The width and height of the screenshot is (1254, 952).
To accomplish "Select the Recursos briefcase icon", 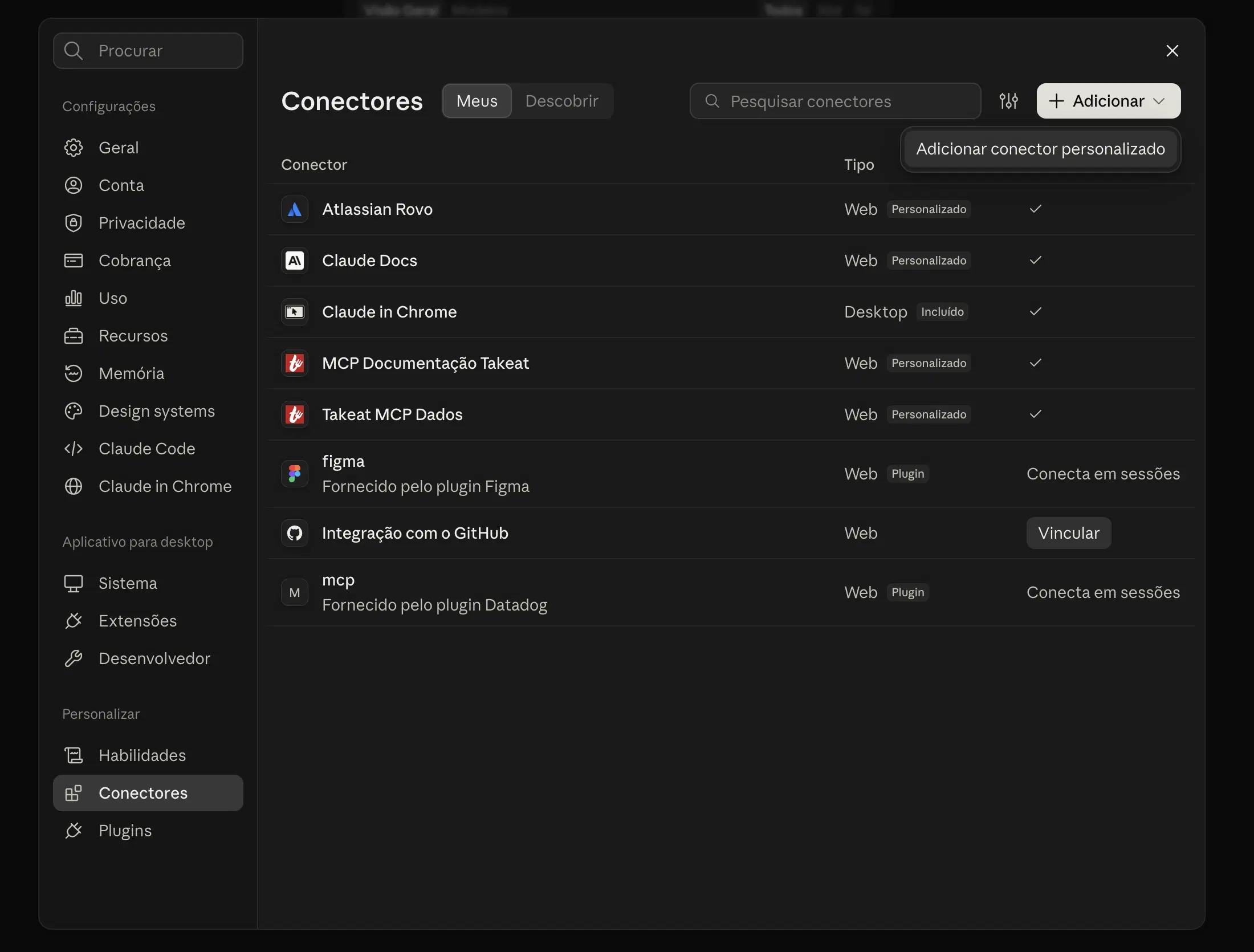I will [x=74, y=336].
